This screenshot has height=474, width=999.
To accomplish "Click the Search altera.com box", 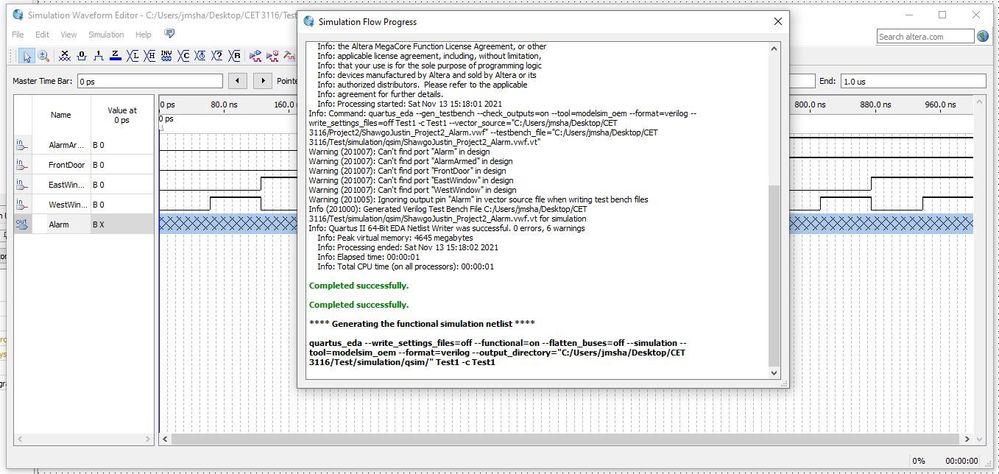I will coord(925,36).
